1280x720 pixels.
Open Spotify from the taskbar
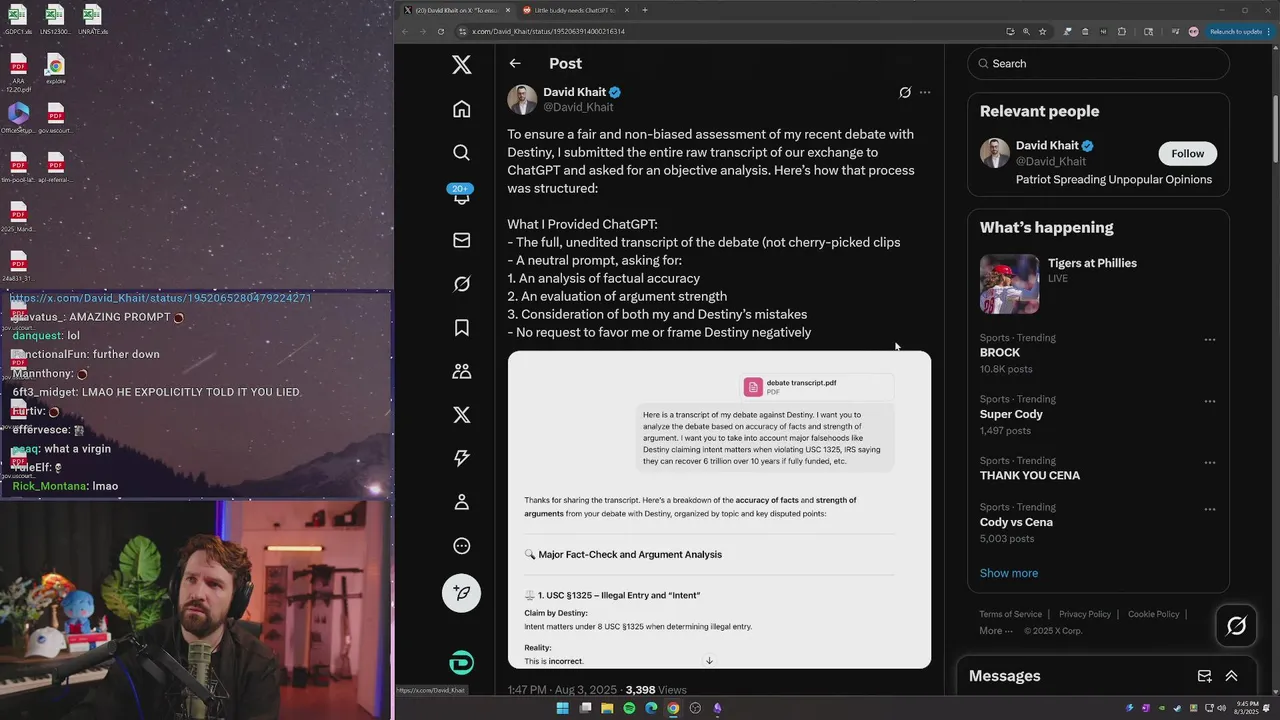coord(629,708)
